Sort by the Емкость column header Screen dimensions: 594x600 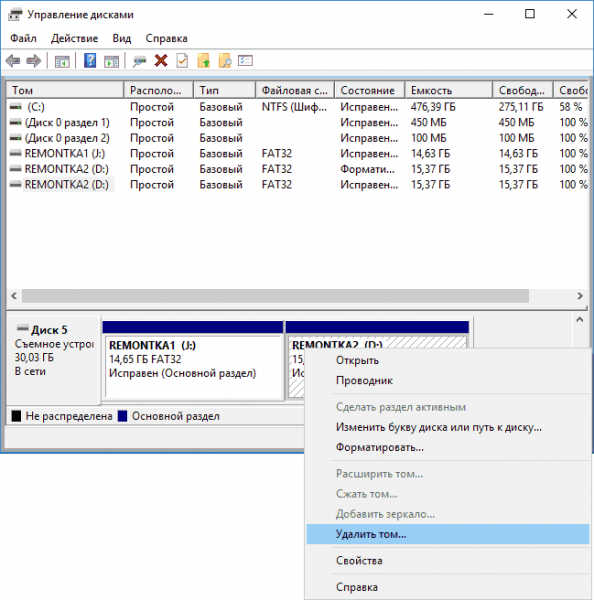coord(449,90)
